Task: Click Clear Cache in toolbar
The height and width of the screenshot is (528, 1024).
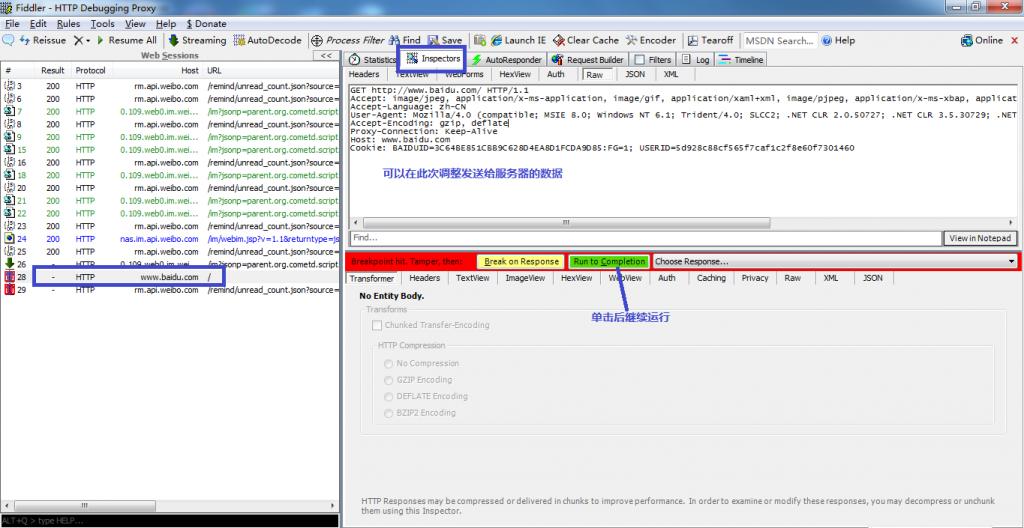Action: click(586, 41)
